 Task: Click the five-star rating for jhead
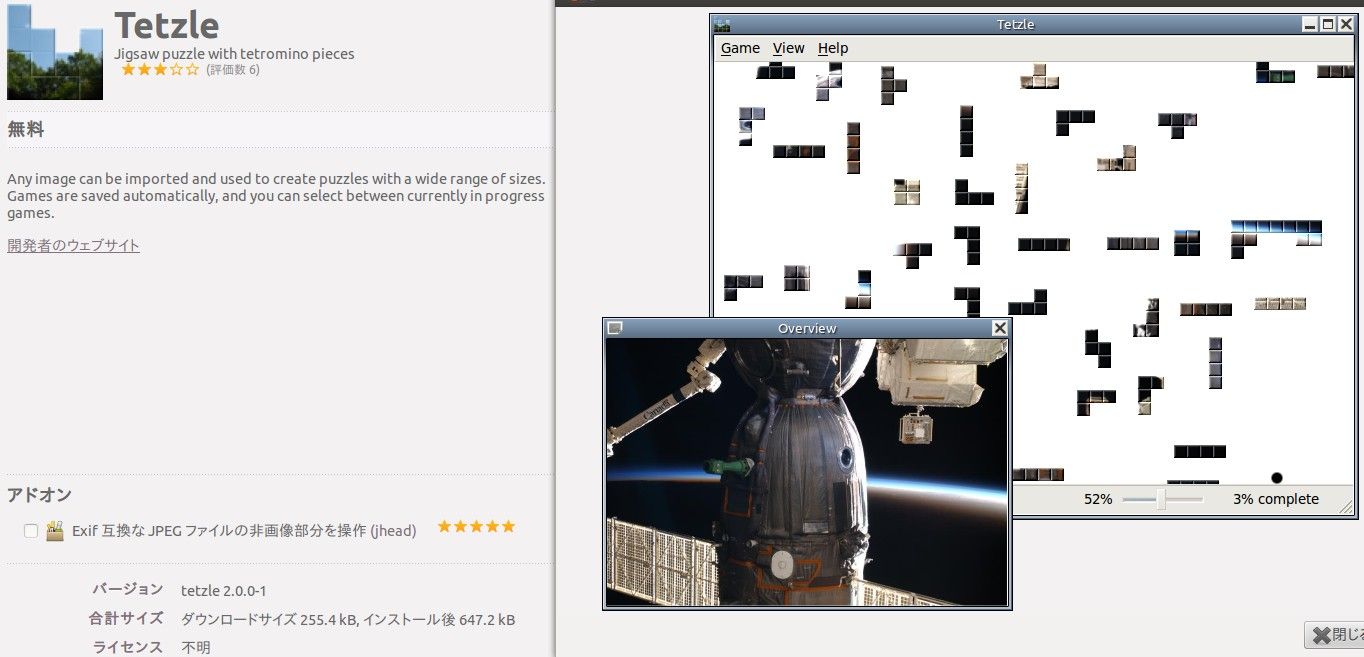pos(476,527)
